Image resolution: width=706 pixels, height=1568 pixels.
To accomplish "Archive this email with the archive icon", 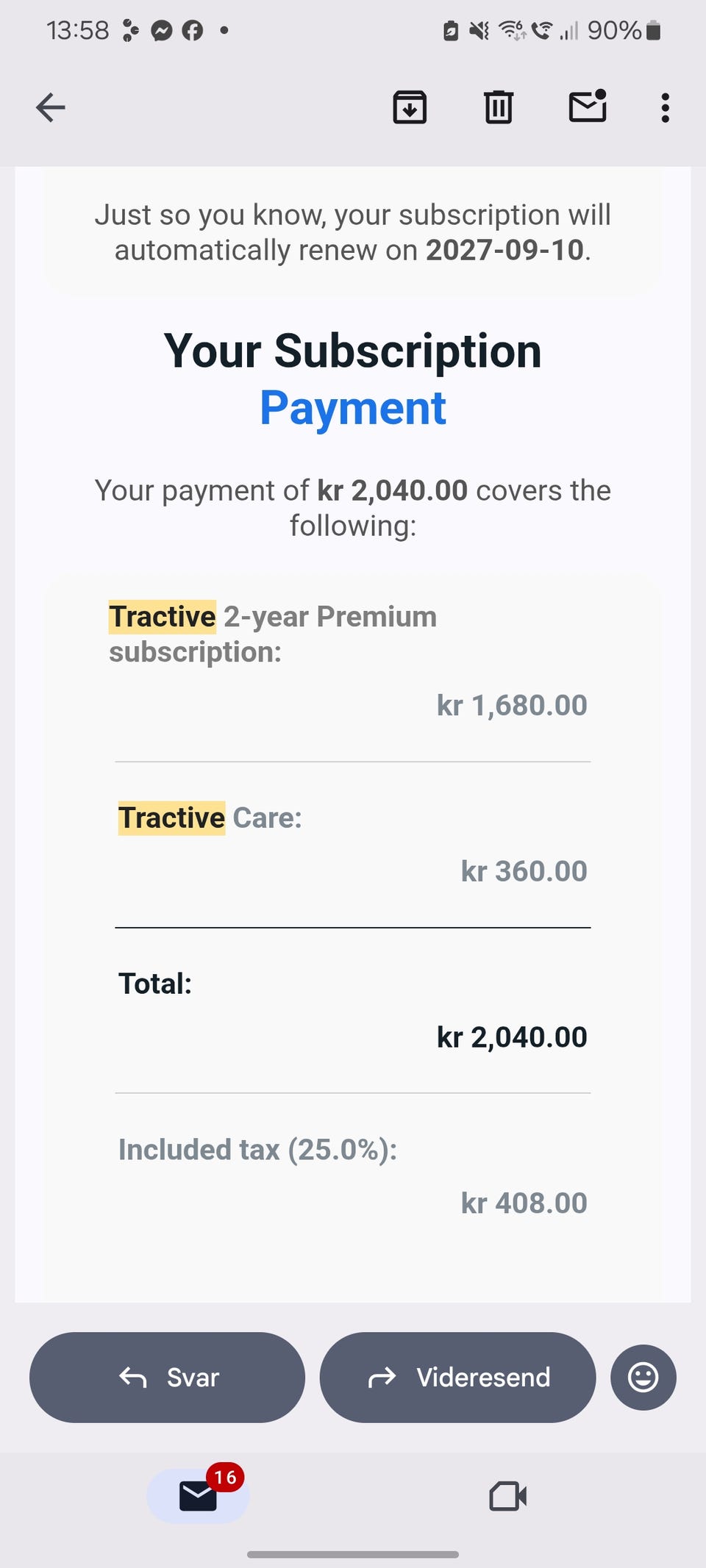I will click(410, 107).
